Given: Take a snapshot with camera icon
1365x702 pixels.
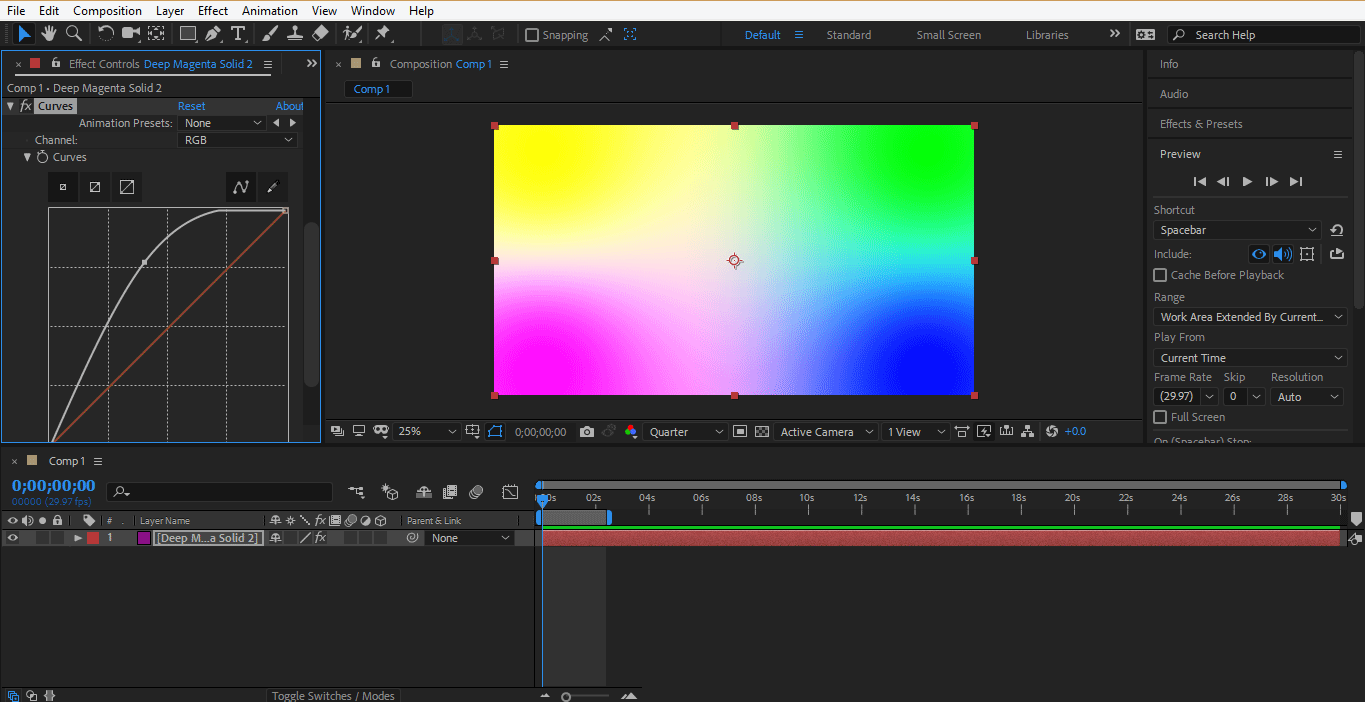Looking at the screenshot, I should pos(587,432).
